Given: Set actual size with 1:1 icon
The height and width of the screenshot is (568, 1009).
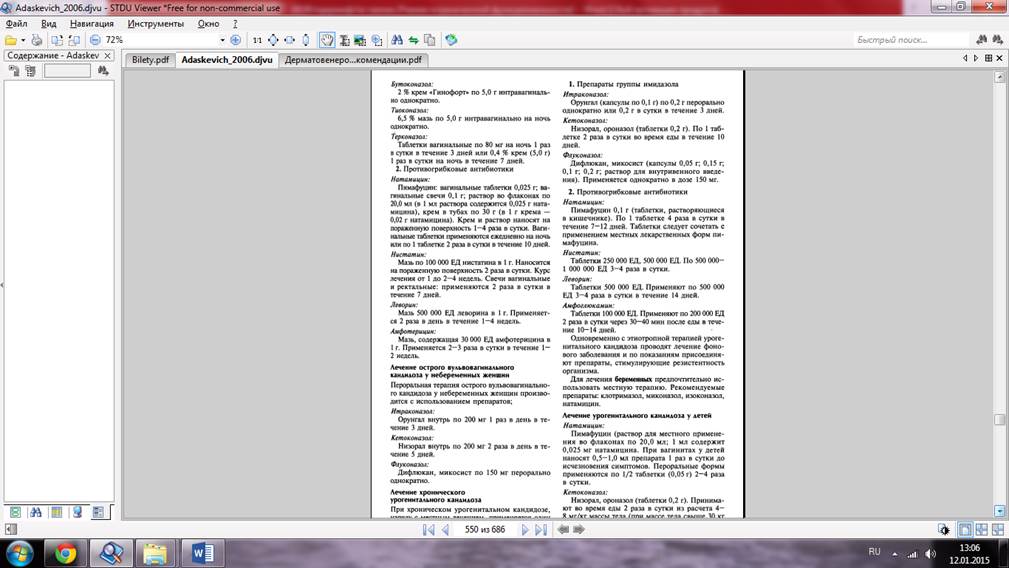Looking at the screenshot, I should [x=257, y=40].
